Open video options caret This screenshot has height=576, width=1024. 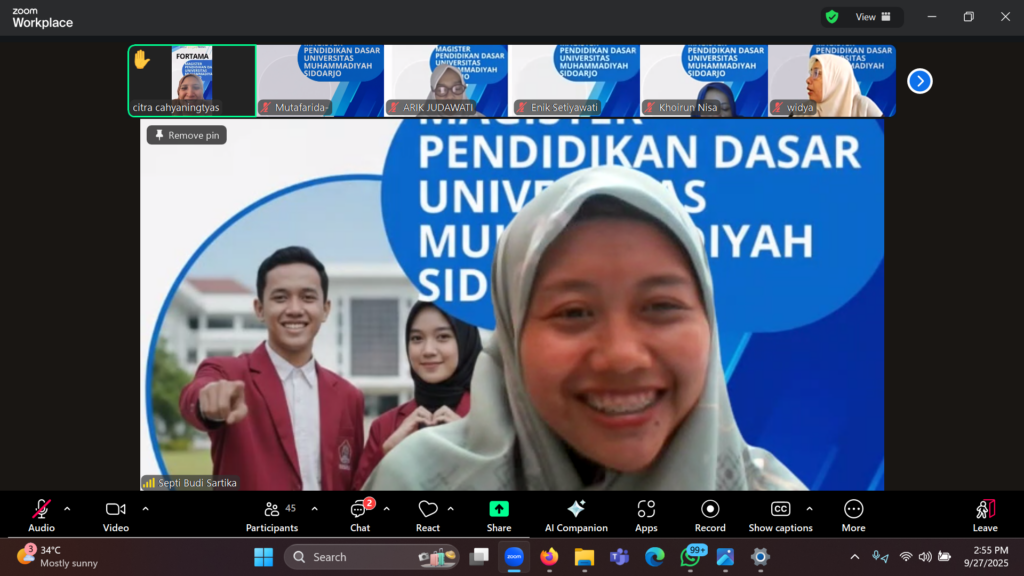coord(145,509)
